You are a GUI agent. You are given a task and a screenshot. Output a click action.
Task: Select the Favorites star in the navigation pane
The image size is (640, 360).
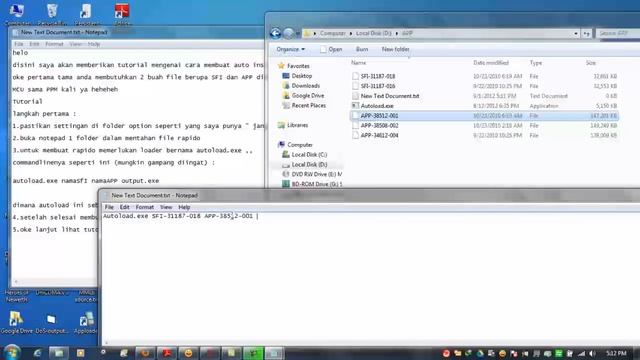[281, 66]
